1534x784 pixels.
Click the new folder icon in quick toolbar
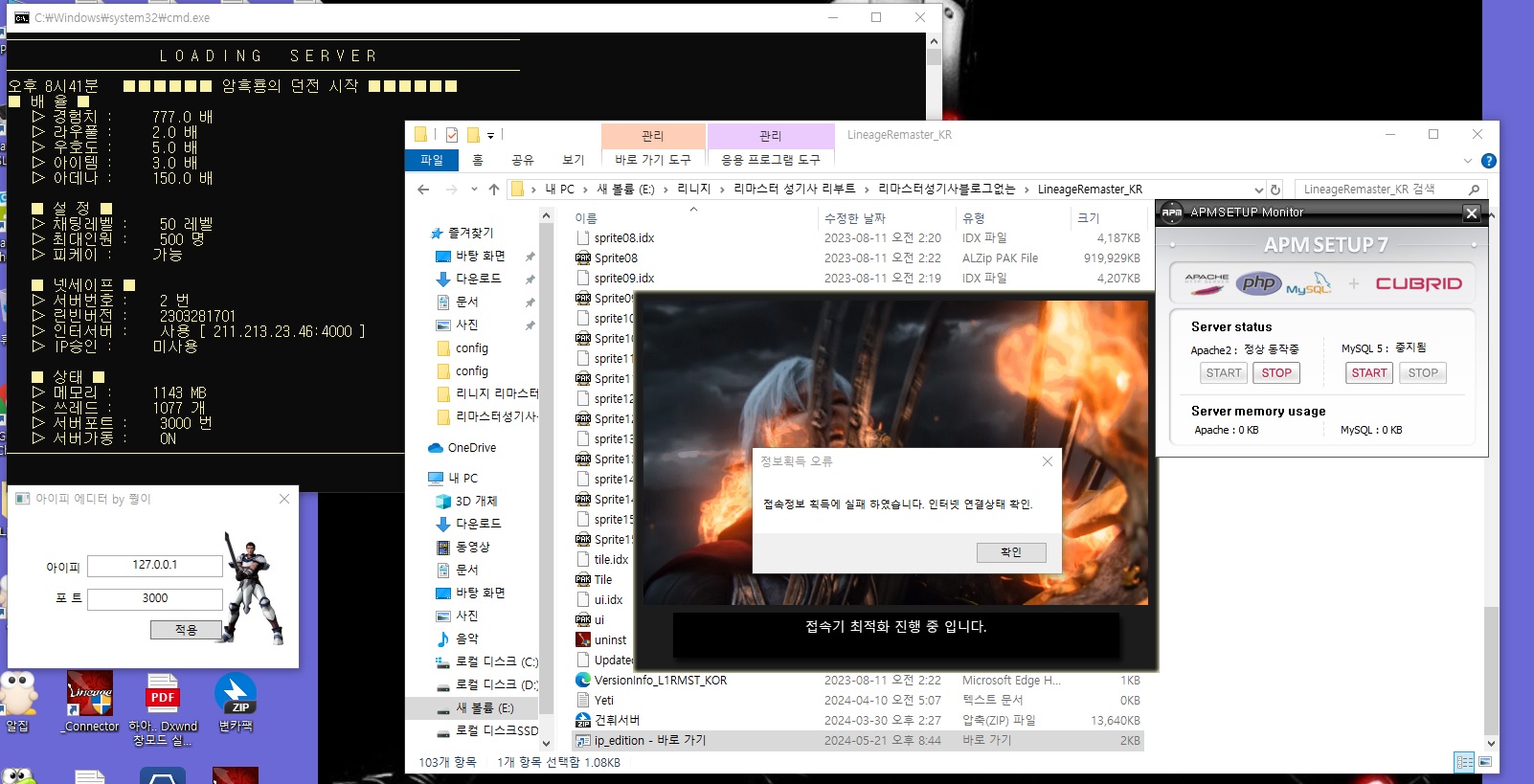pos(473,135)
